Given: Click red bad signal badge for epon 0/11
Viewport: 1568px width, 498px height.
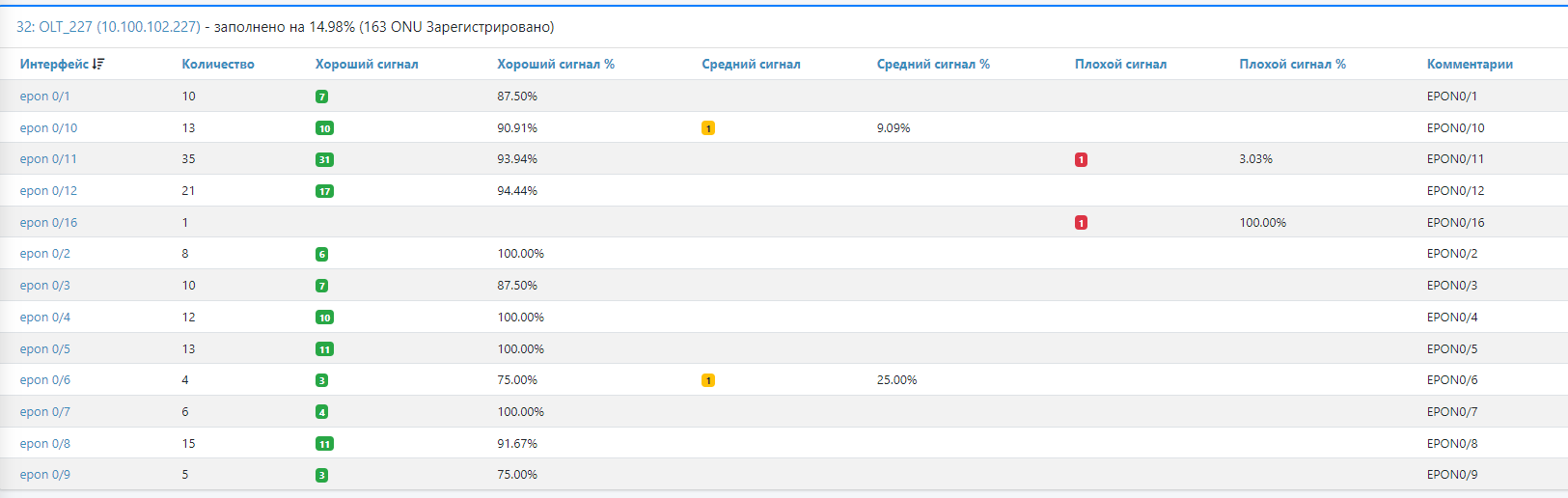Looking at the screenshot, I should (1081, 160).
